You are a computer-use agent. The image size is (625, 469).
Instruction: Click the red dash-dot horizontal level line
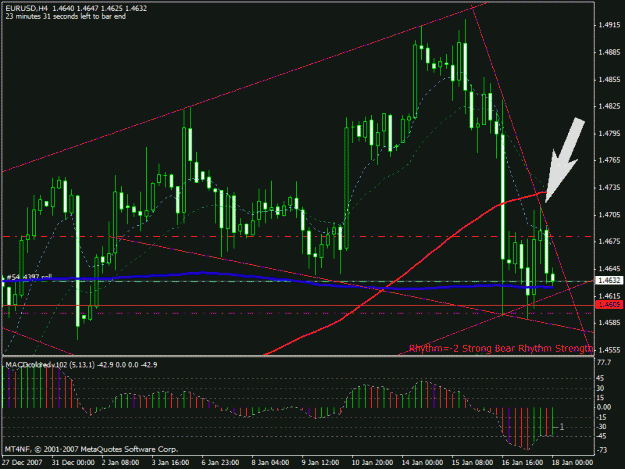[297, 237]
